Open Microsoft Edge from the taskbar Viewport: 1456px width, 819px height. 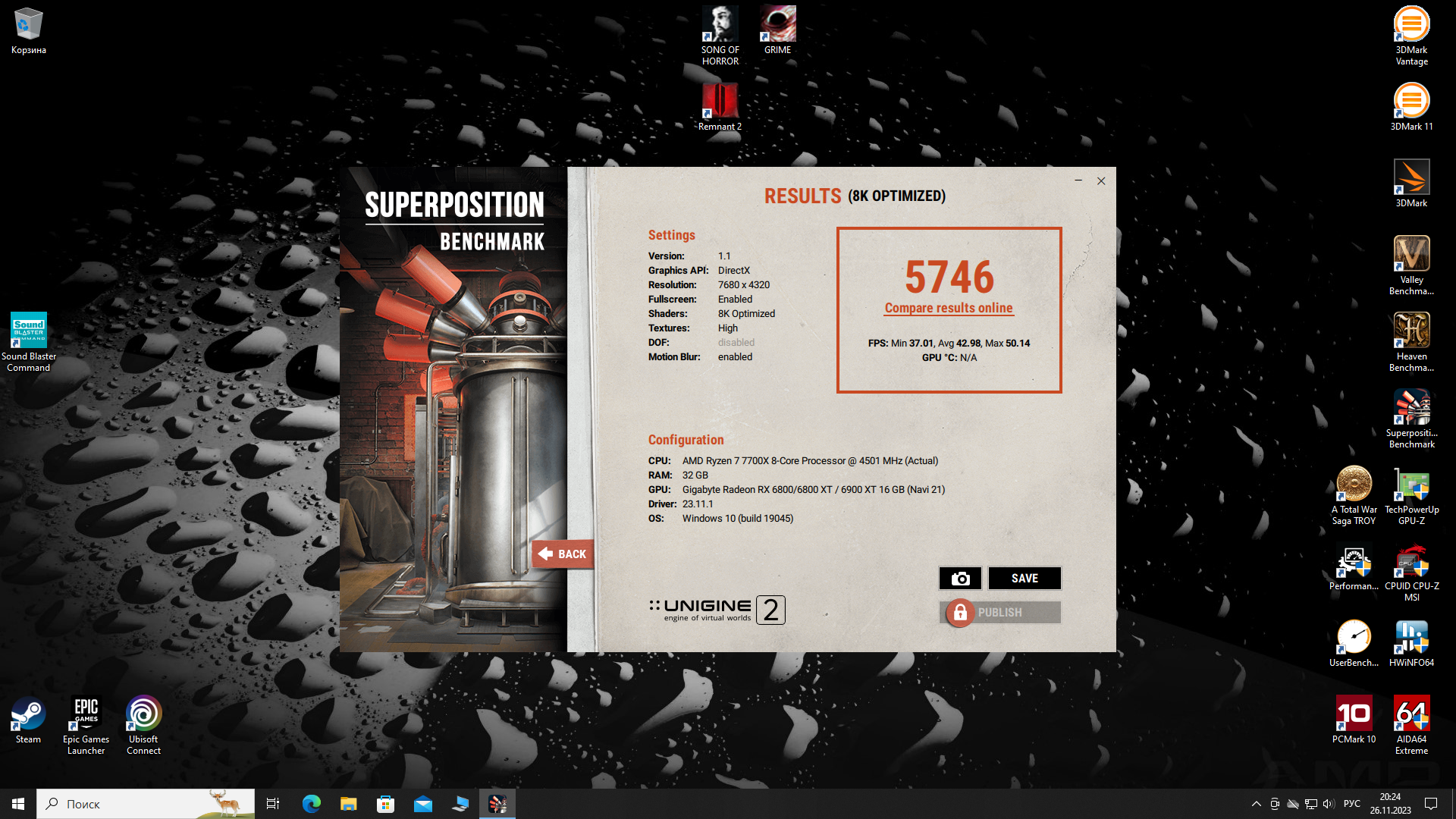pyautogui.click(x=311, y=804)
